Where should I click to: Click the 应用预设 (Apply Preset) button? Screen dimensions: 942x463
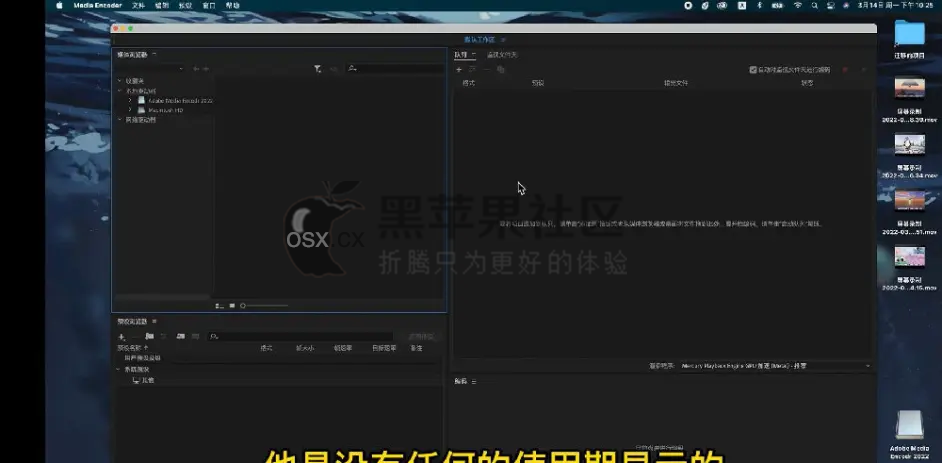coord(421,337)
